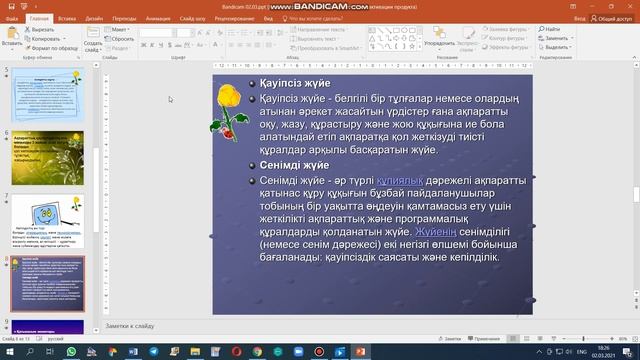
Task: Switch to Дизайн tab
Action: coord(94,18)
